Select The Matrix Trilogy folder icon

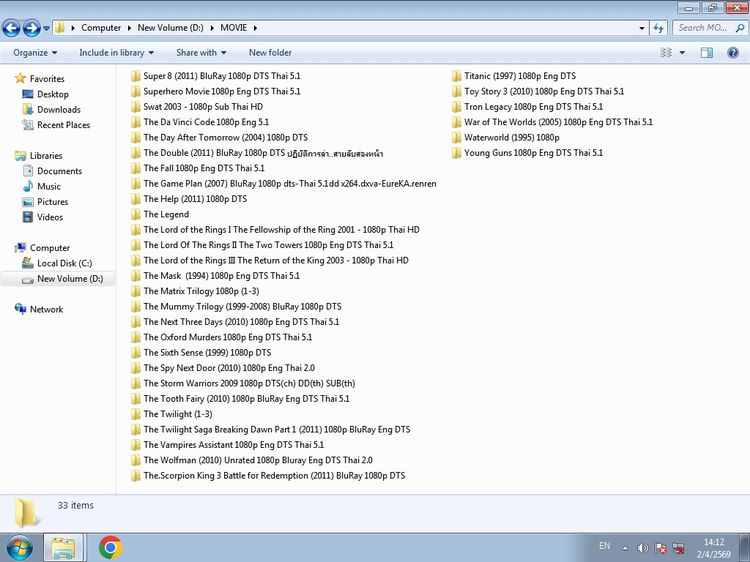click(x=135, y=291)
